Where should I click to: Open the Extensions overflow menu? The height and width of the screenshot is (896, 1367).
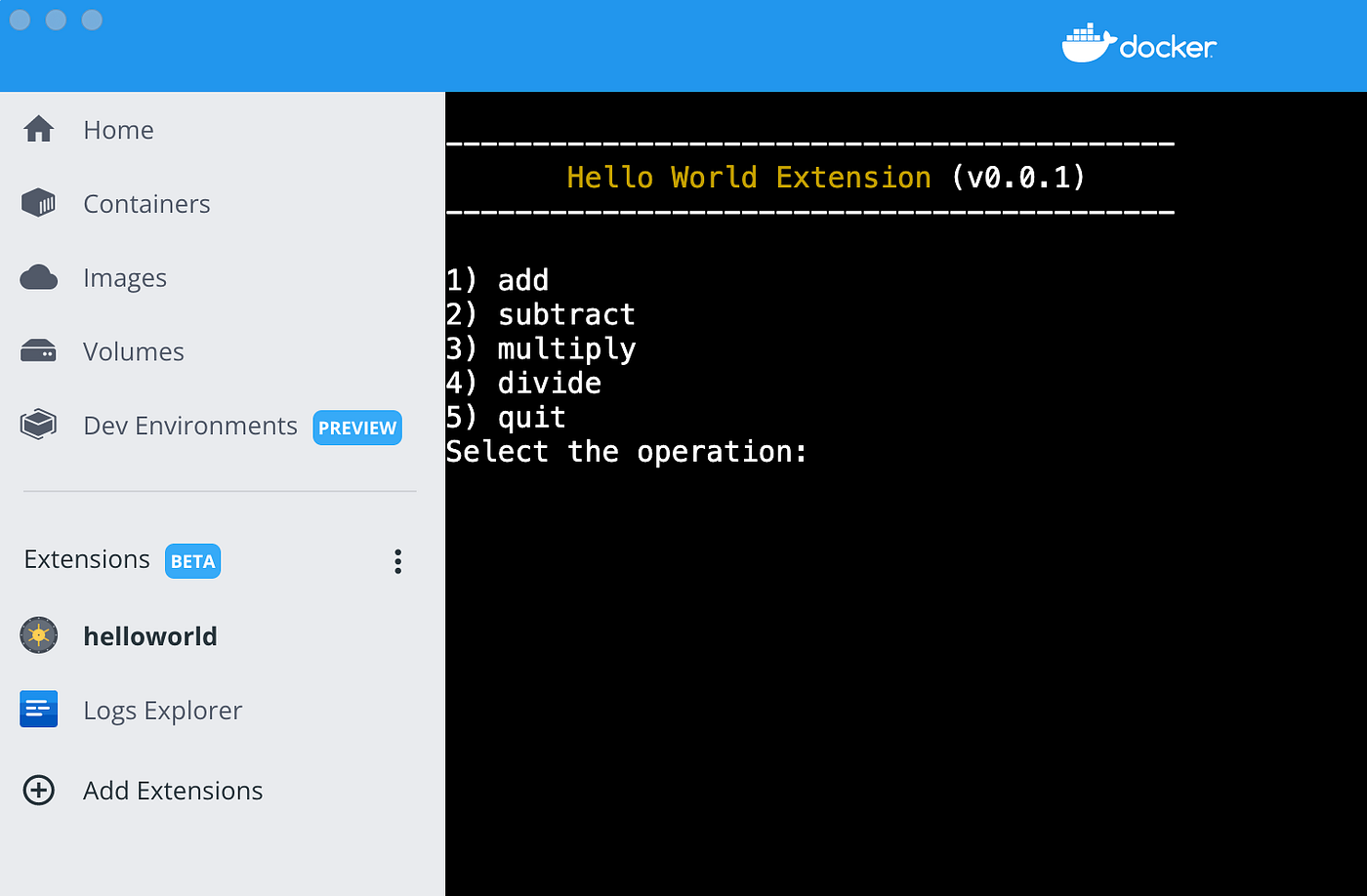tap(397, 561)
